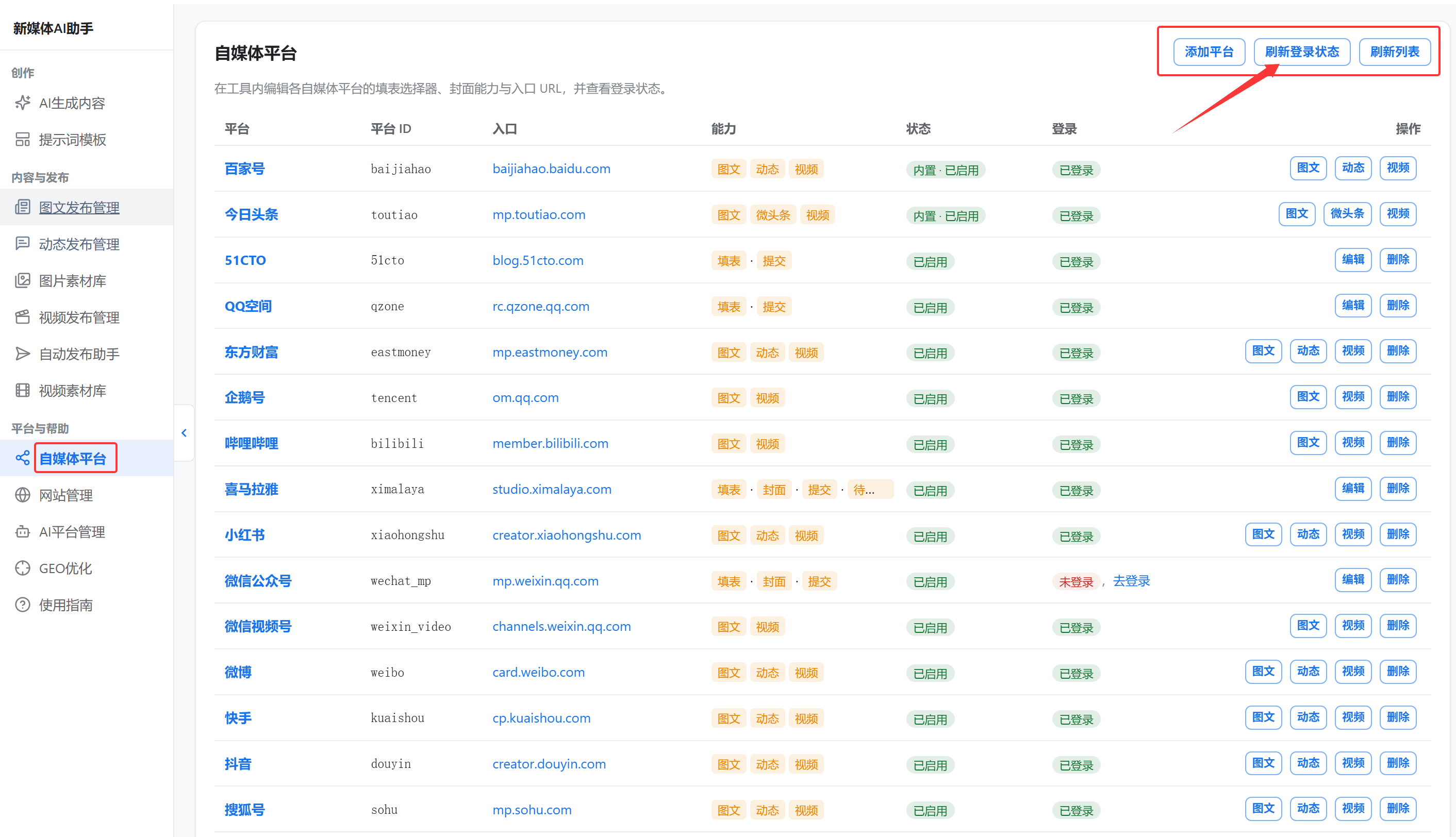Click 删除 in the 东方财富 row
This screenshot has width=1456, height=837.
click(x=1398, y=350)
